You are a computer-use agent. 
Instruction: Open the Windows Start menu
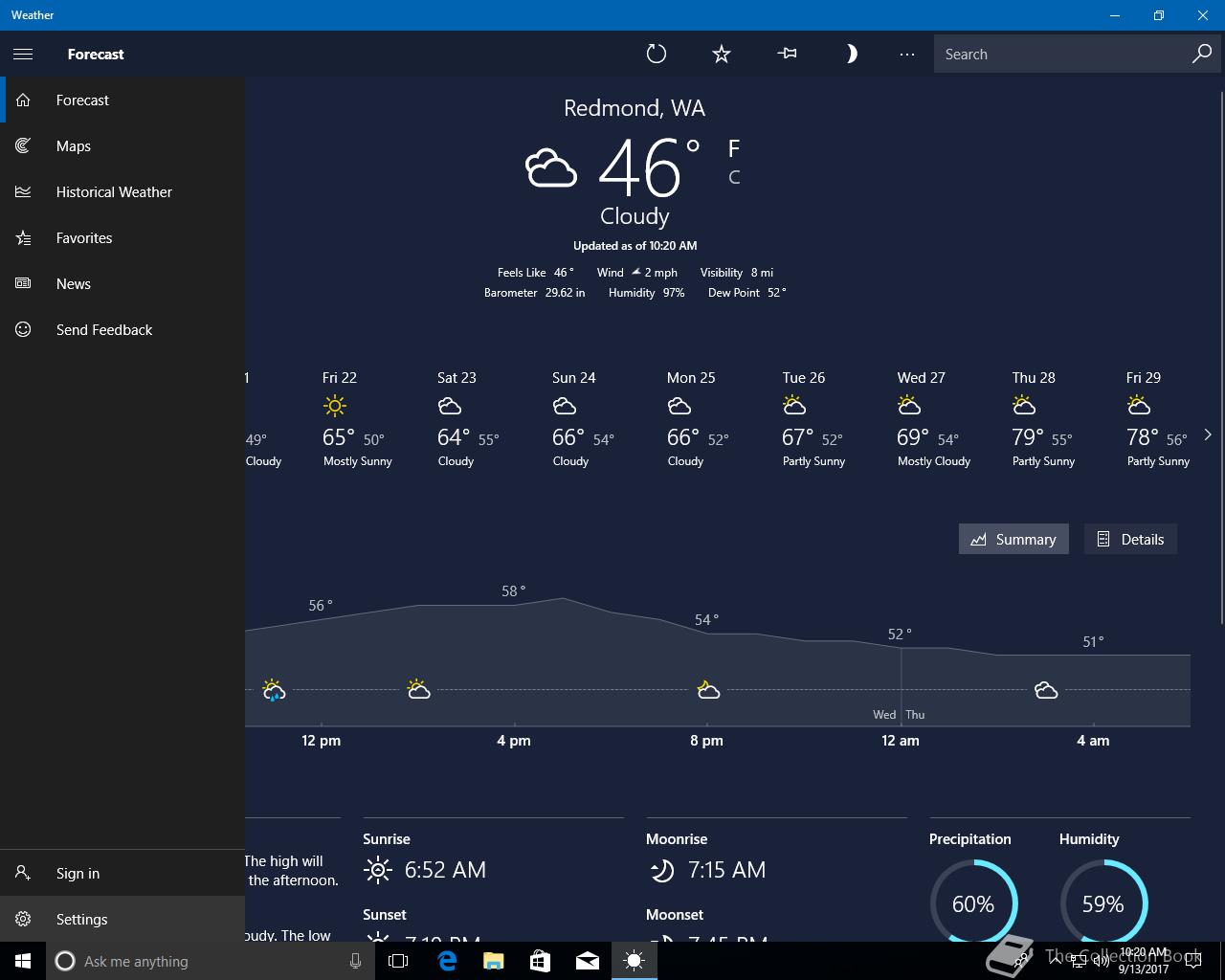pos(23,961)
